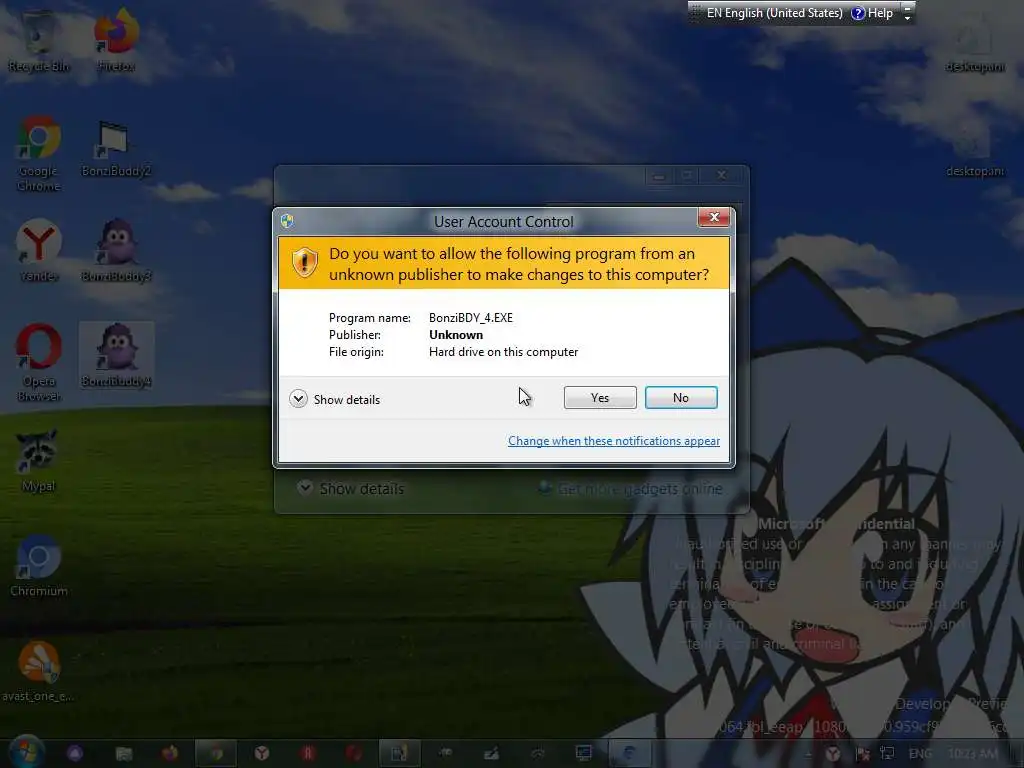
Task: Select the Recycle Bin desktop icon
Action: click(x=39, y=40)
